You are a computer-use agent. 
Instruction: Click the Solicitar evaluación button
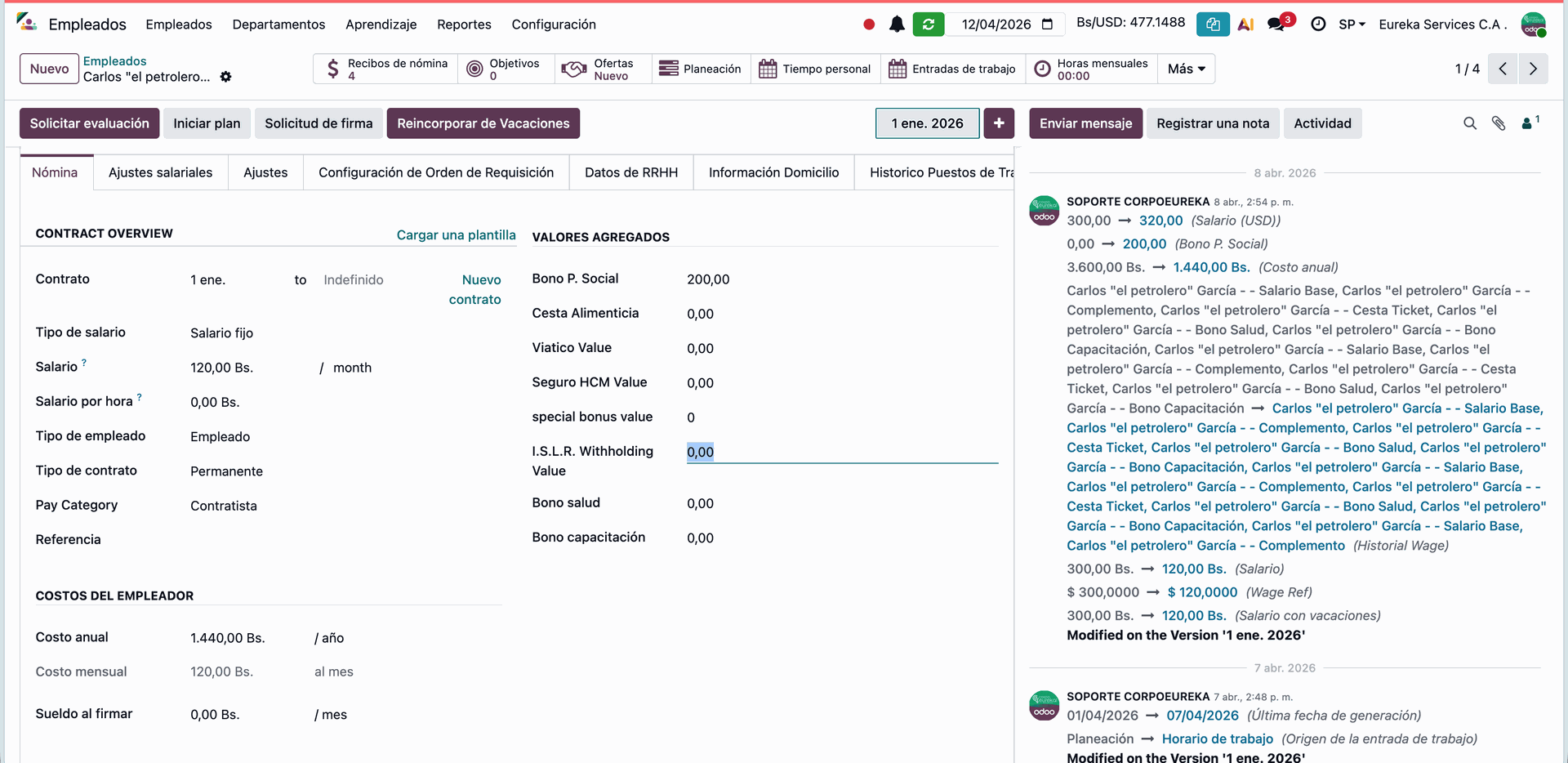tap(89, 123)
